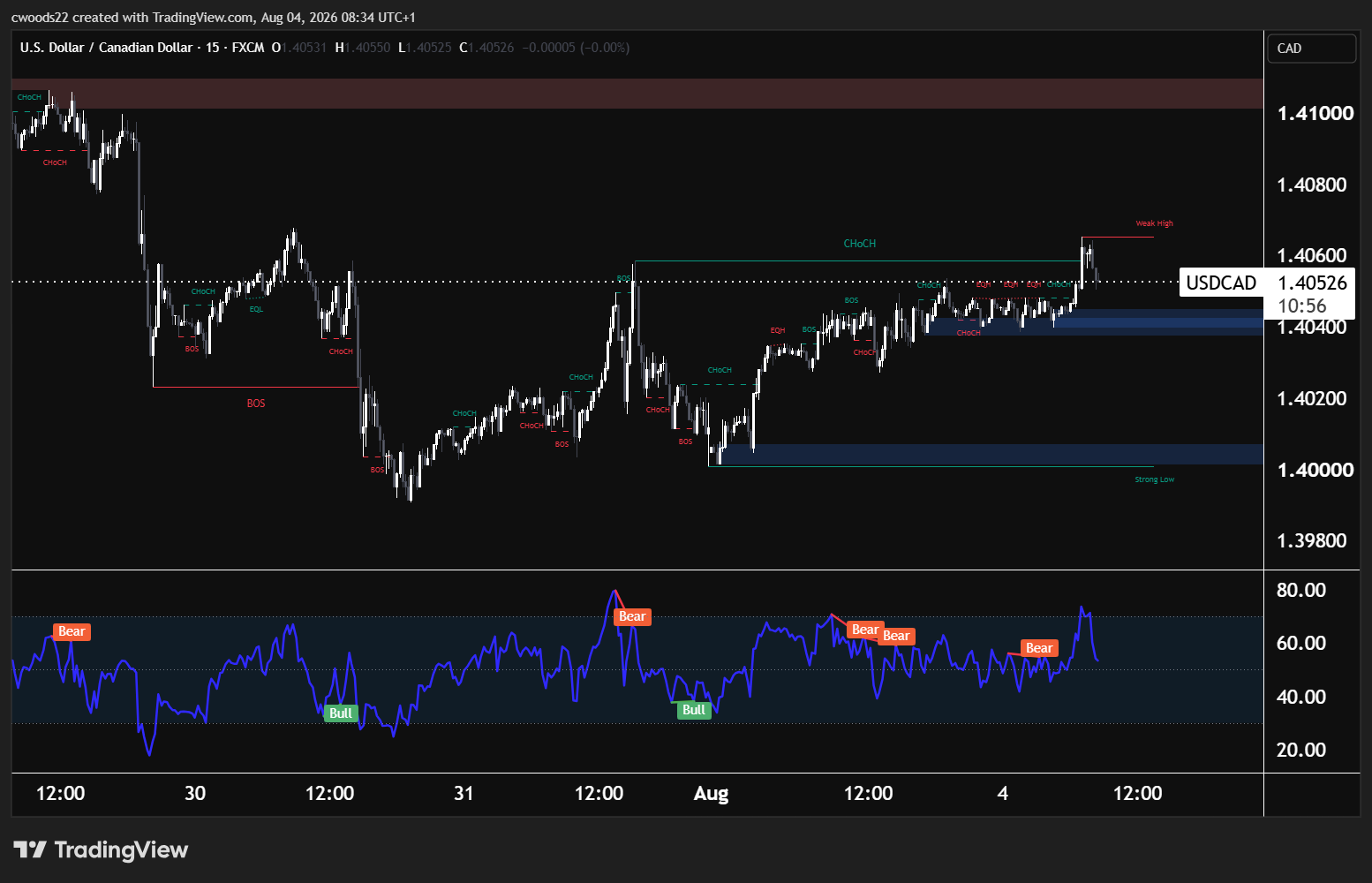
Task: Click the leftmost Bear divergence tag
Action: 72,631
